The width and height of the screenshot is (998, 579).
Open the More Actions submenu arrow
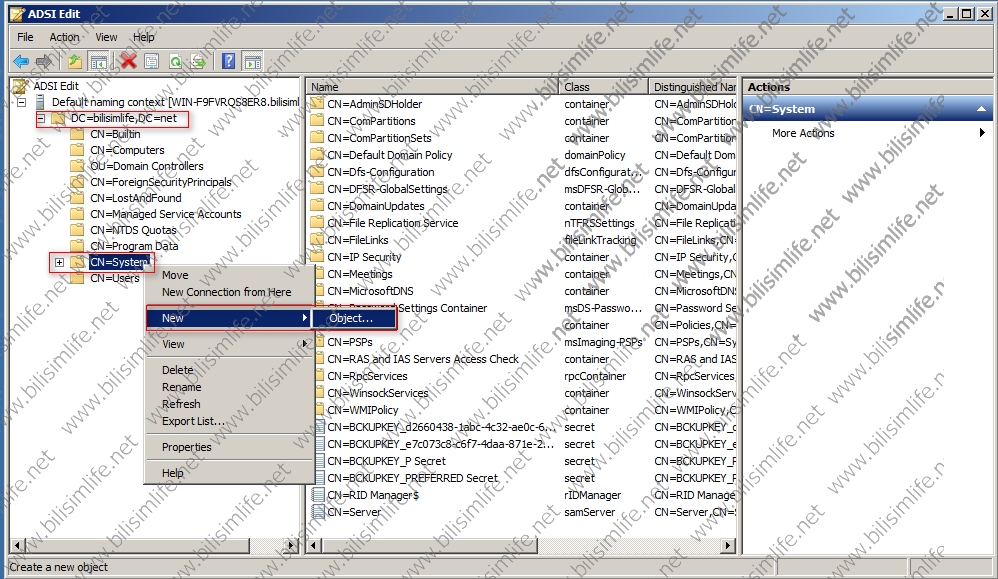point(982,132)
